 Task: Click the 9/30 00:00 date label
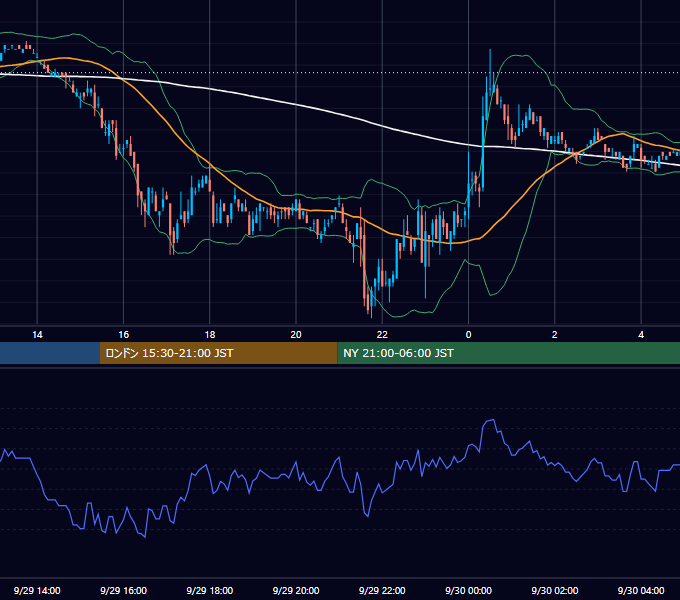[468, 590]
